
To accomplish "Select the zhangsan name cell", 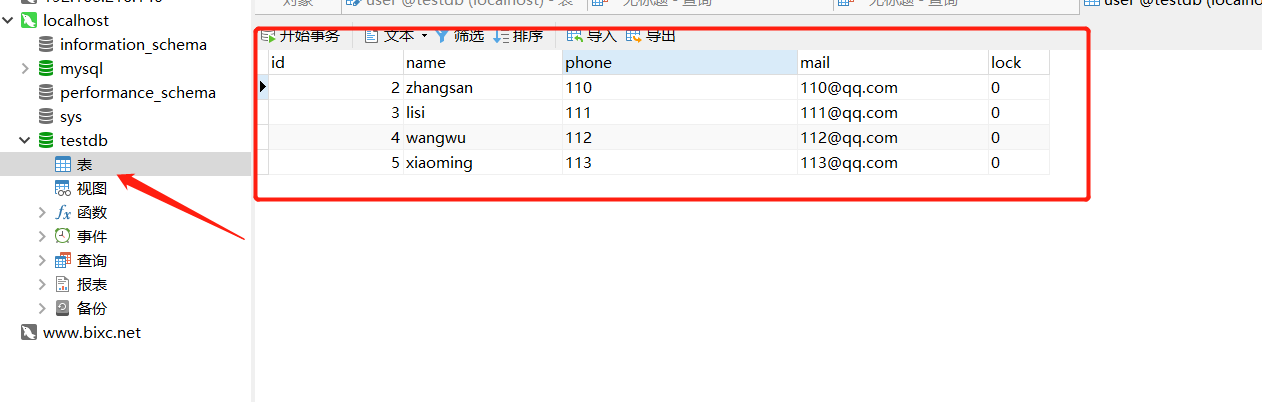I will [x=483, y=88].
